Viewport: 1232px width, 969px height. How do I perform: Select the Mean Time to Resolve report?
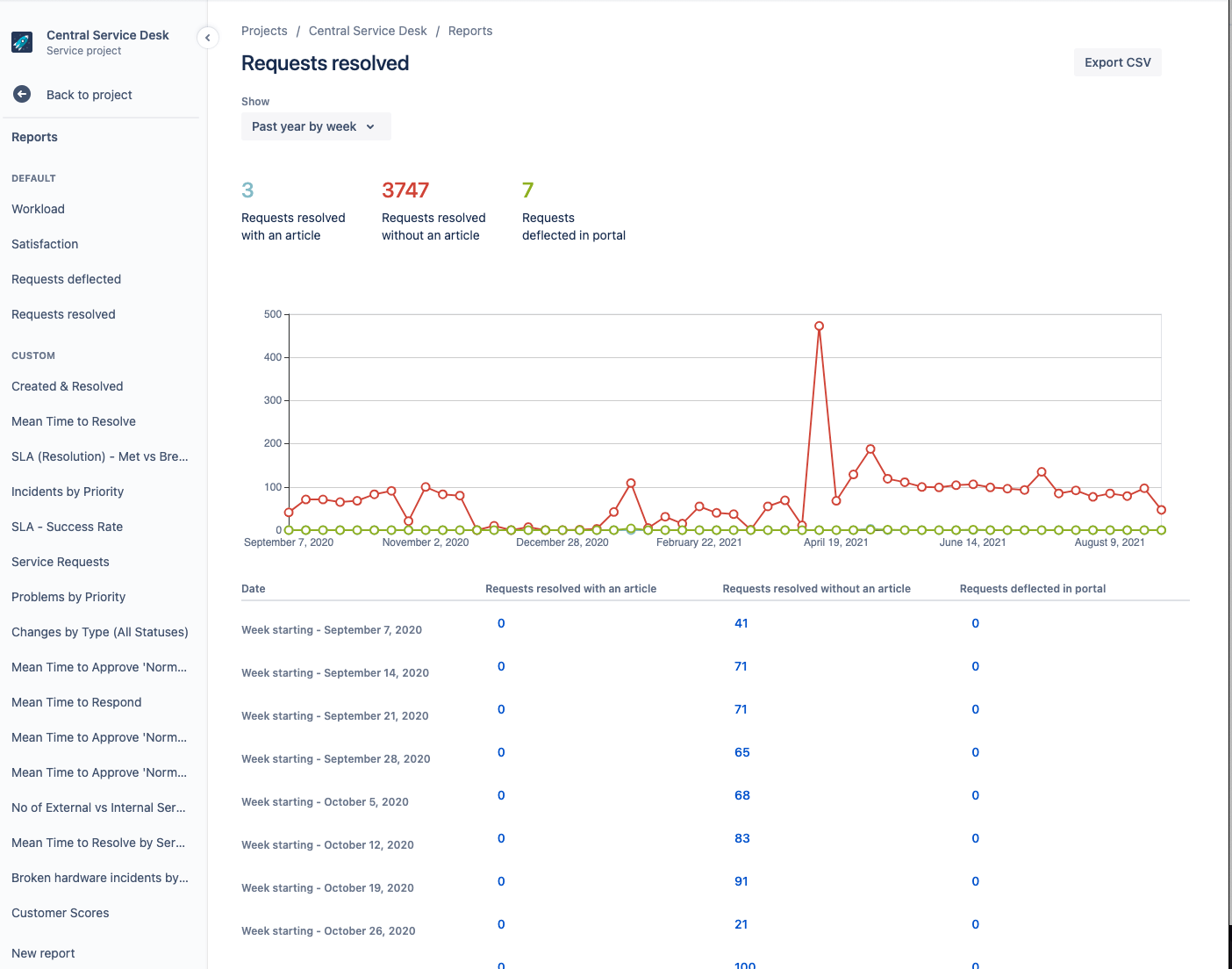(x=74, y=421)
